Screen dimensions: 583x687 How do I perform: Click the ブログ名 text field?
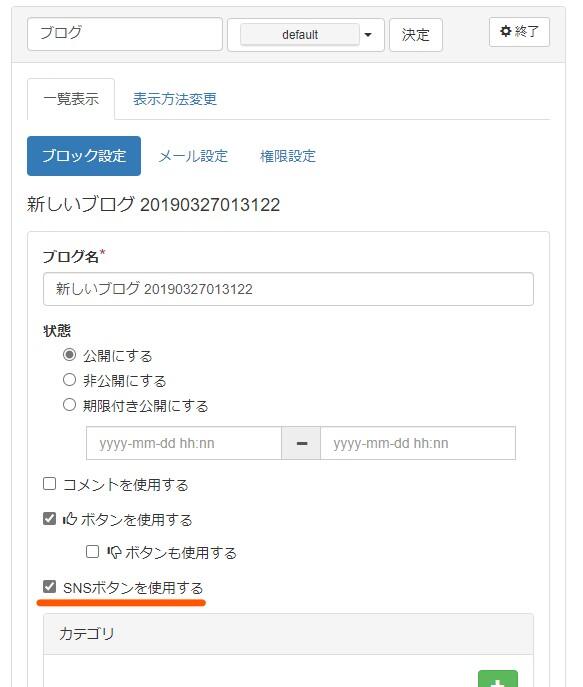[288, 289]
